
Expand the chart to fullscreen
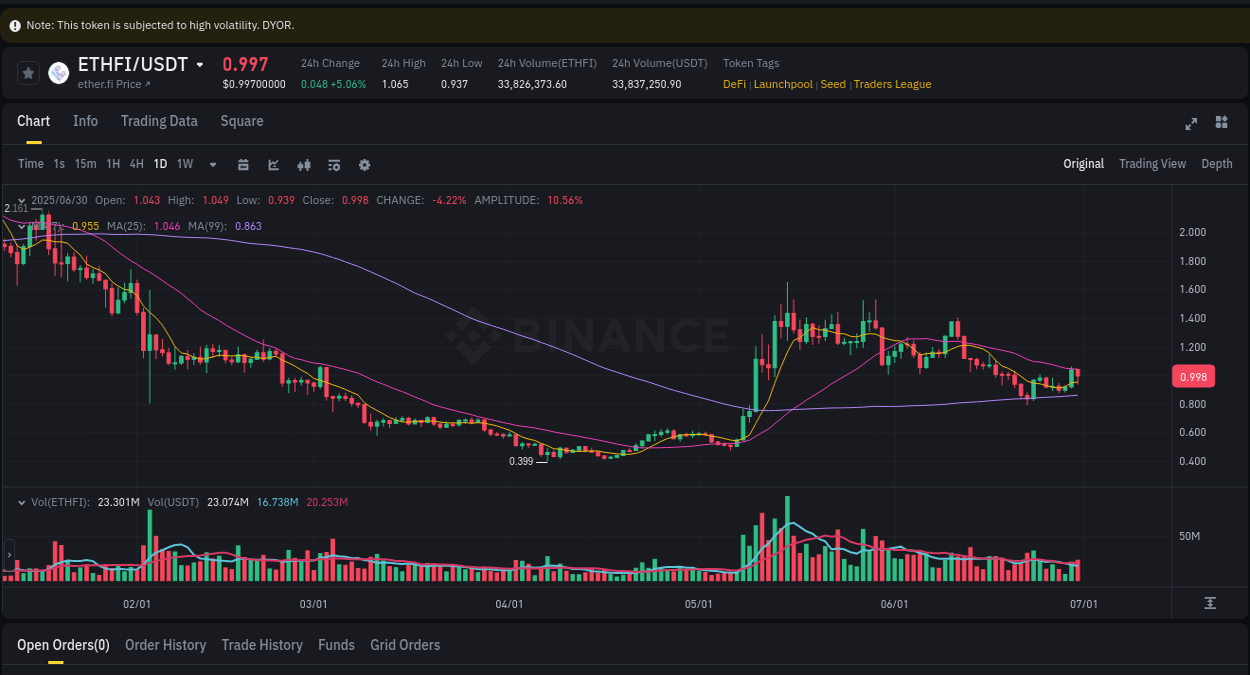coord(1191,124)
